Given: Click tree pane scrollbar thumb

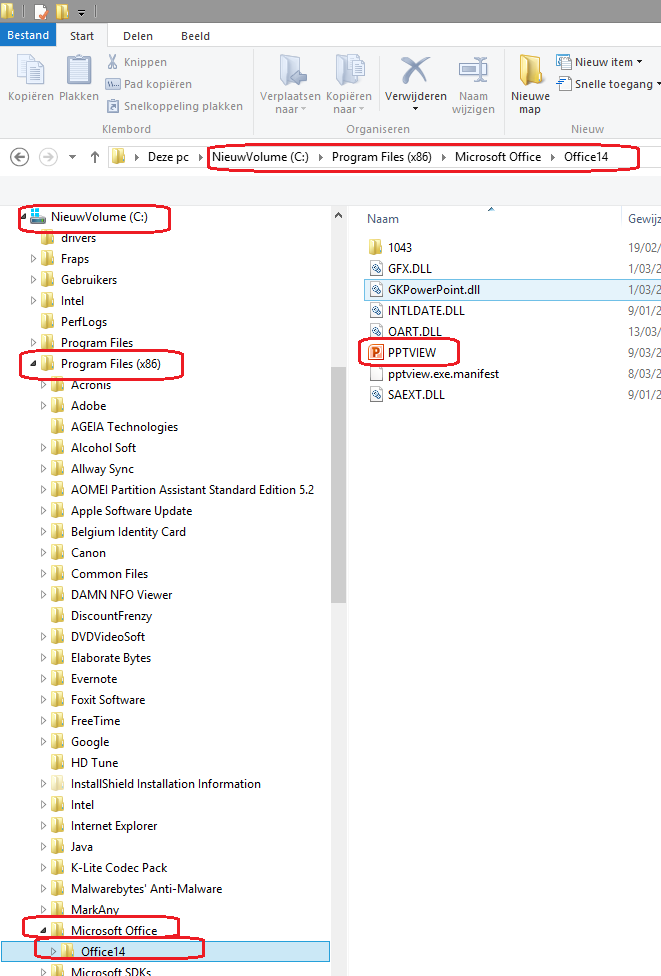Looking at the screenshot, I should [x=338, y=484].
